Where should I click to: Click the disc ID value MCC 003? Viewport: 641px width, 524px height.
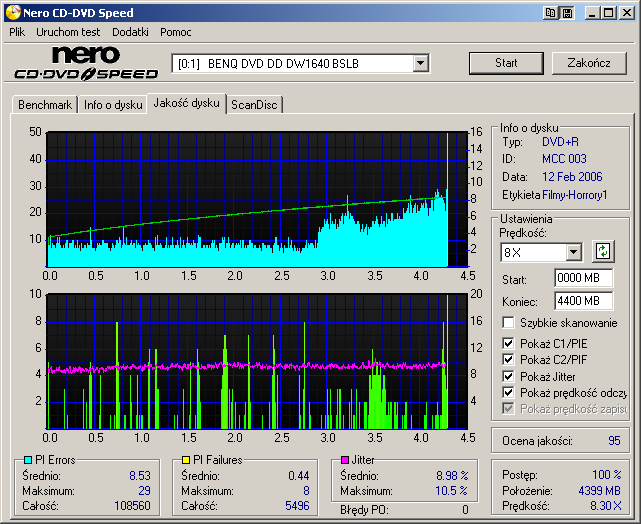tap(564, 159)
